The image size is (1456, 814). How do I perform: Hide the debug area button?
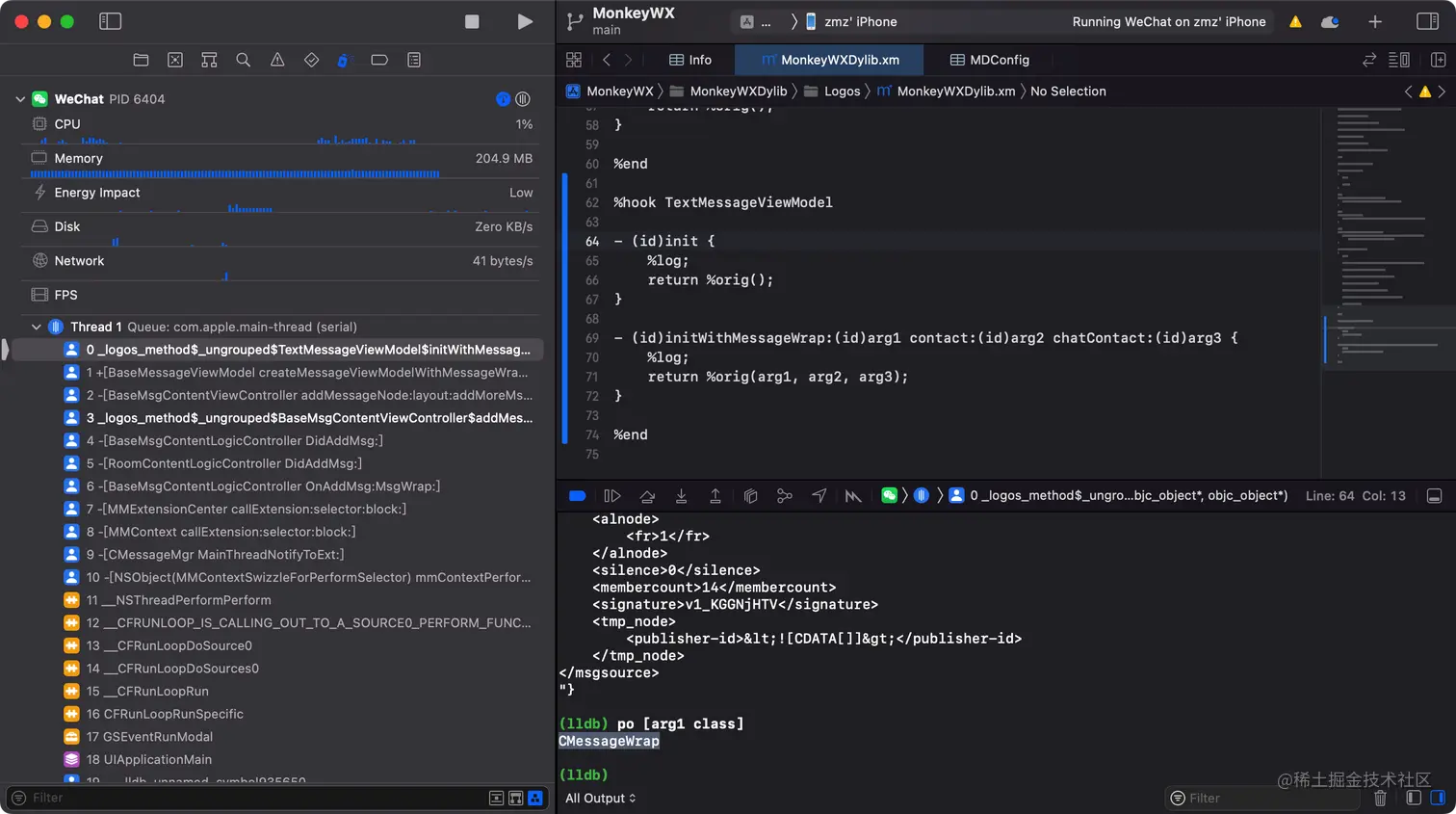pos(1434,495)
